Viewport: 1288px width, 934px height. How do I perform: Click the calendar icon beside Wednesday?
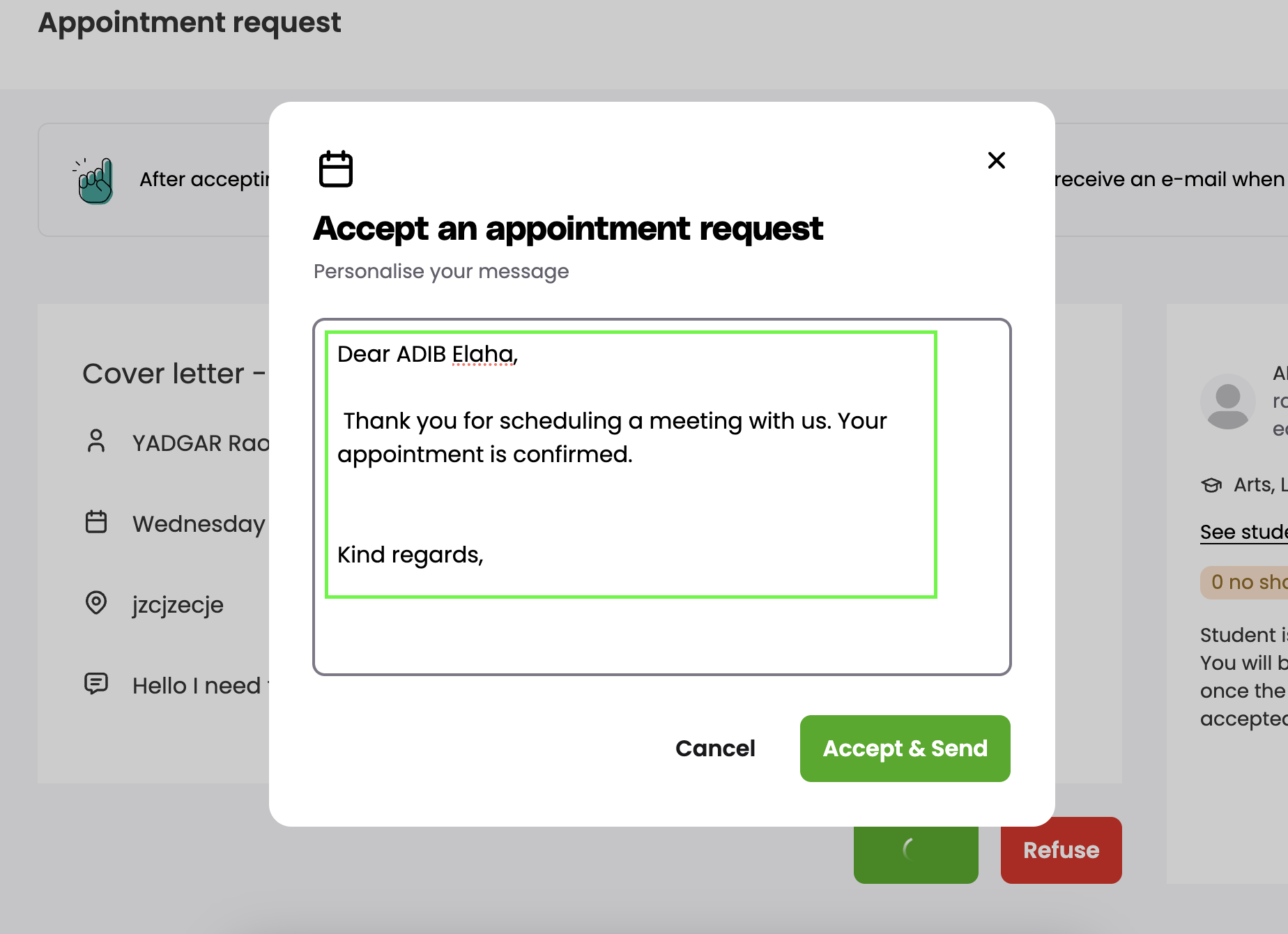pyautogui.click(x=96, y=522)
